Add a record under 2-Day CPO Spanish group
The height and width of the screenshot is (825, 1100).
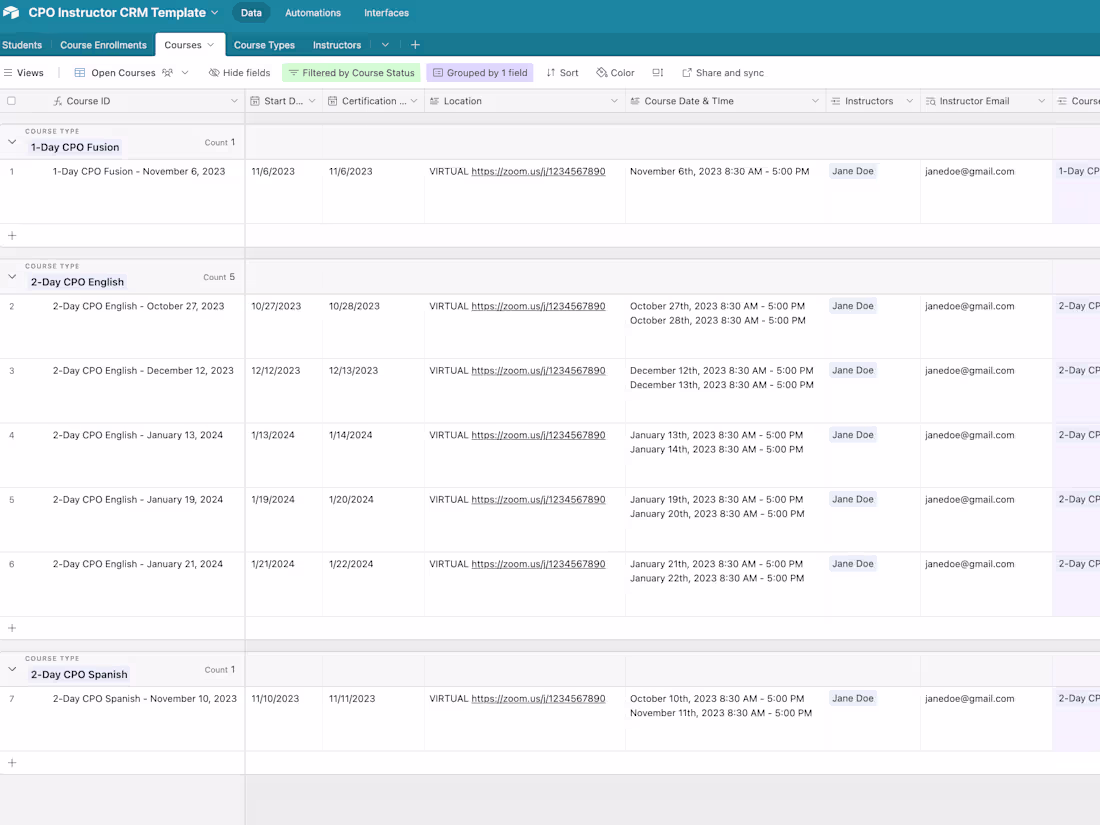(x=11, y=763)
